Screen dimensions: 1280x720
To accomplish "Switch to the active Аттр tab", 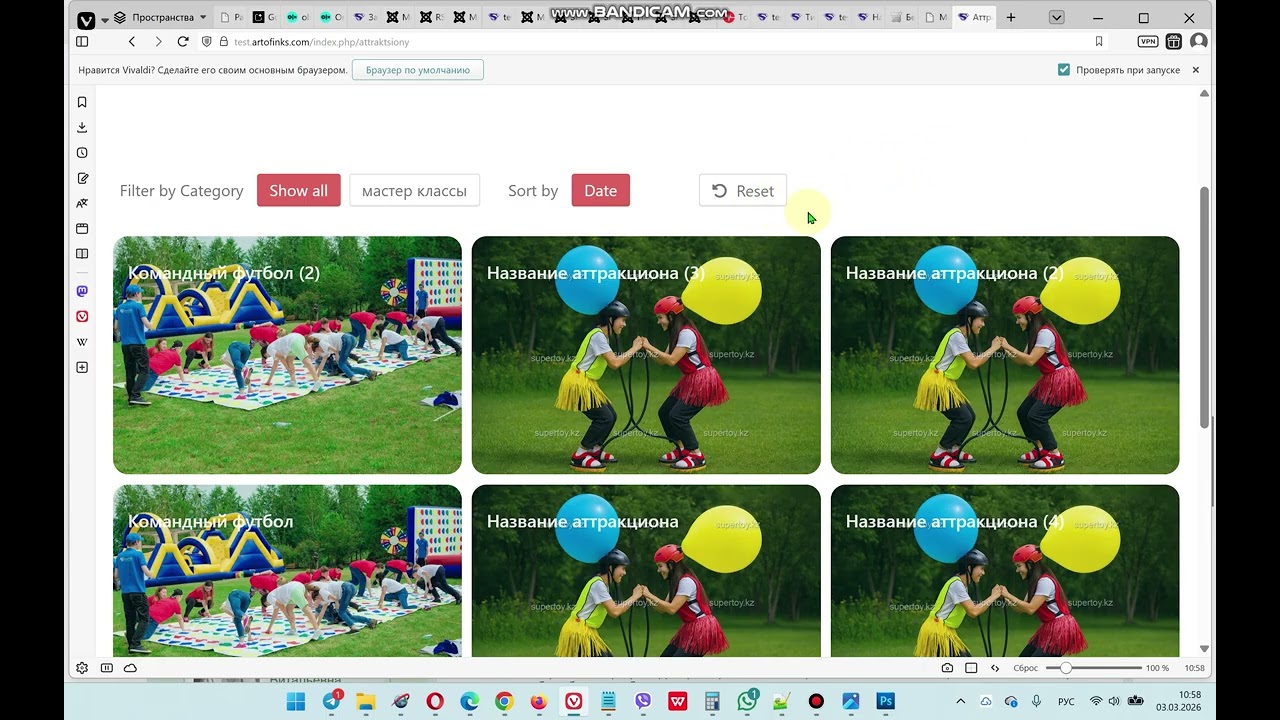I will coord(975,17).
